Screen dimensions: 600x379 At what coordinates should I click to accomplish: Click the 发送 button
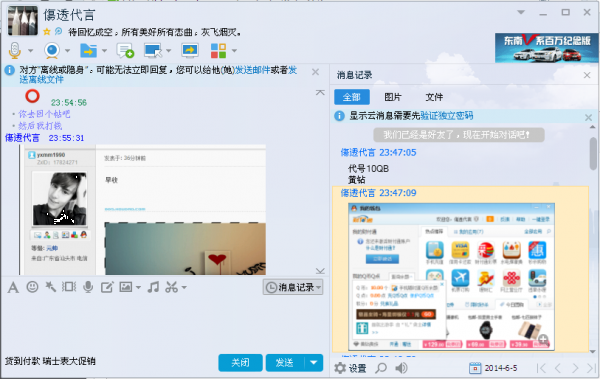pyautogui.click(x=284, y=362)
